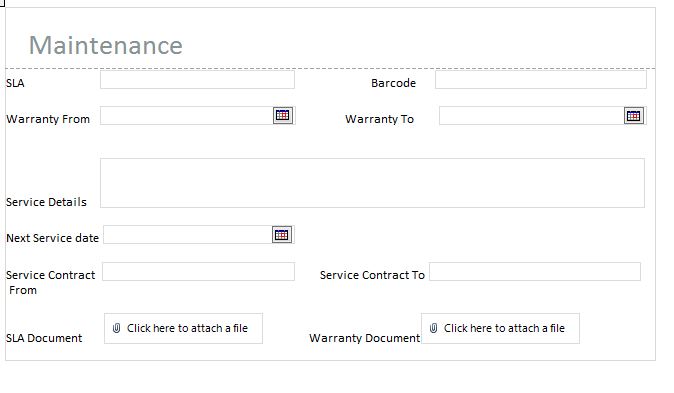The image size is (674, 393).
Task: Click the Service Contract To label
Action: pos(372,275)
